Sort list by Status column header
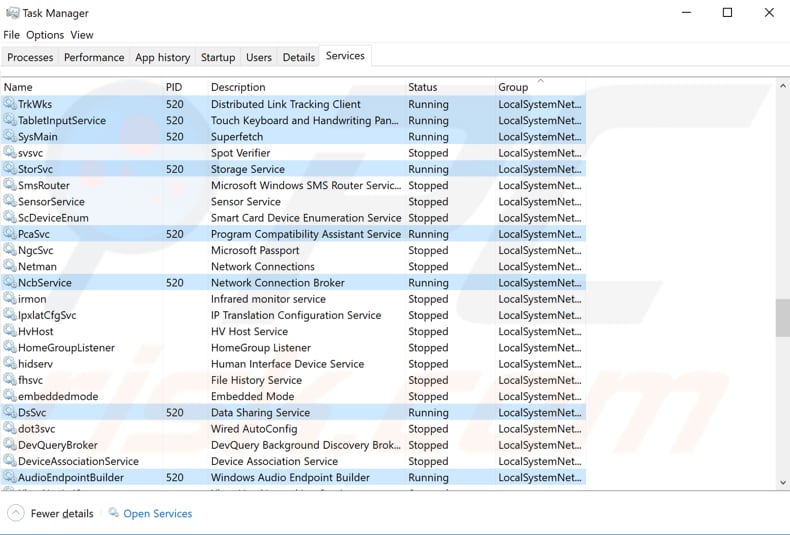Image resolution: width=790 pixels, height=535 pixels. point(422,87)
